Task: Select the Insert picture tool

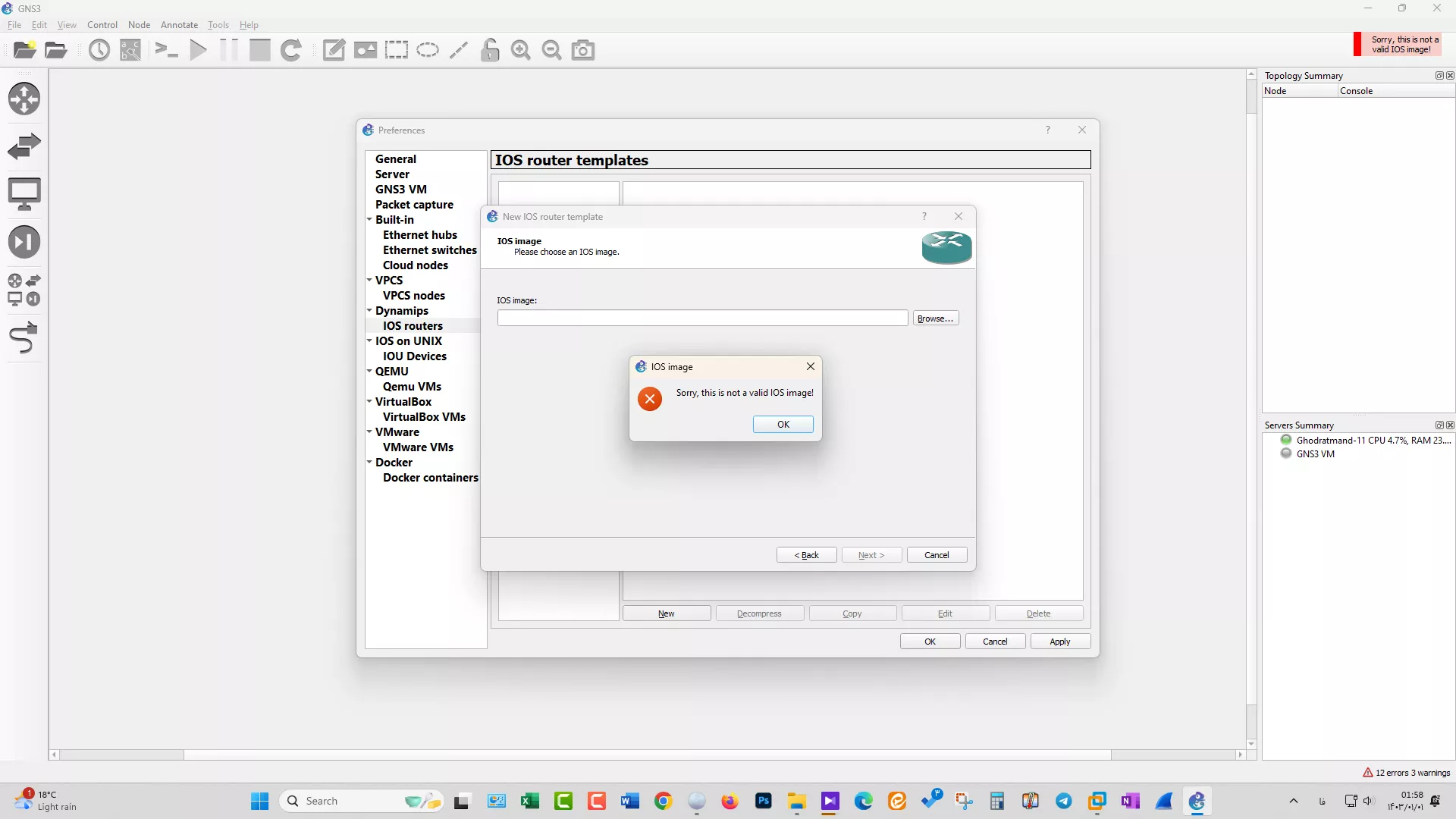Action: (x=366, y=50)
